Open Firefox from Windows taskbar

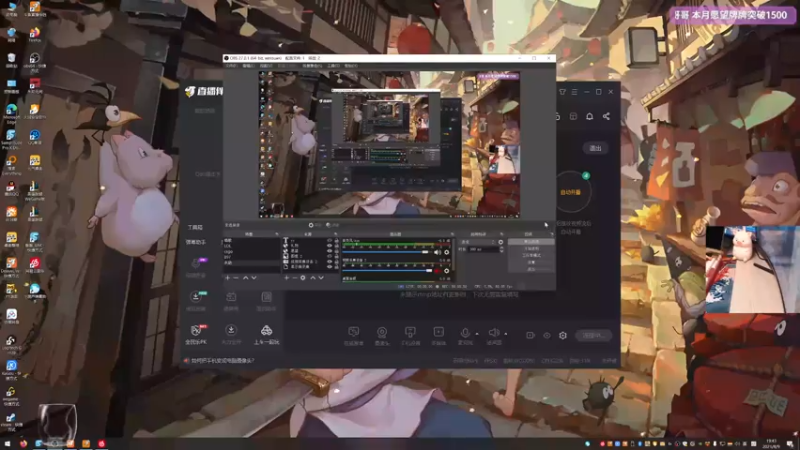pyautogui.click(x=23, y=443)
